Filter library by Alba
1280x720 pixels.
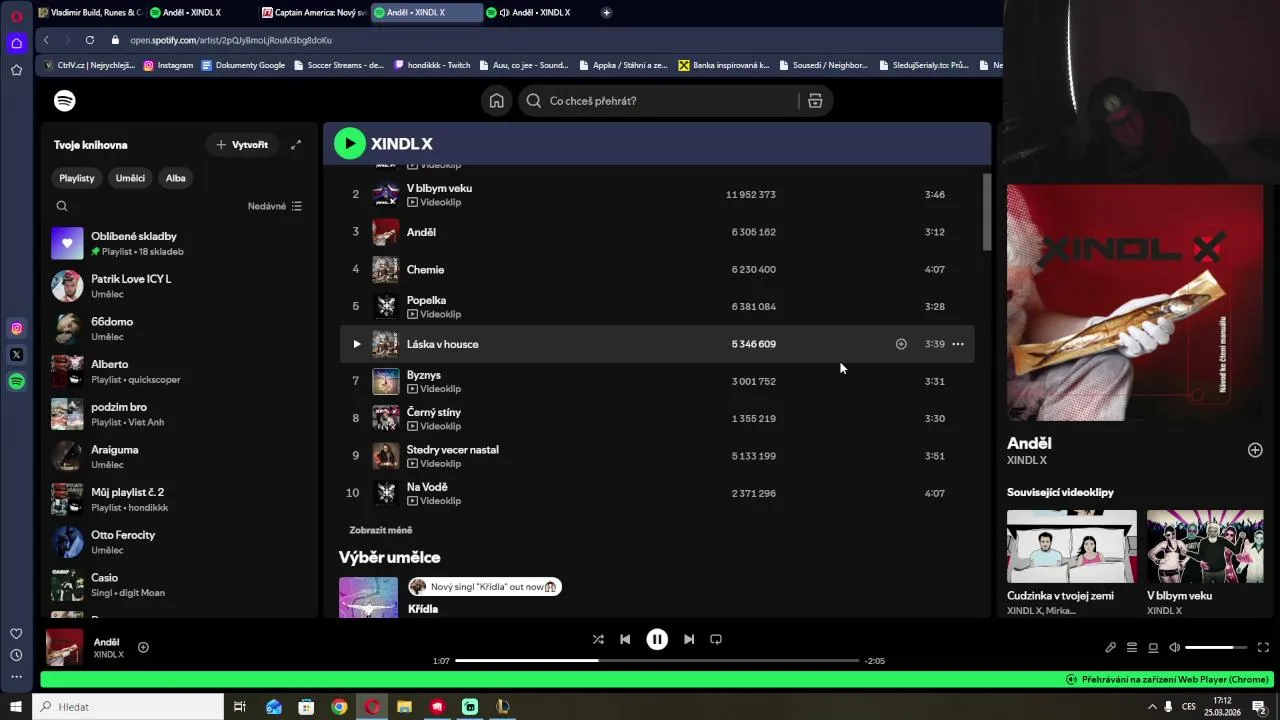click(x=176, y=178)
